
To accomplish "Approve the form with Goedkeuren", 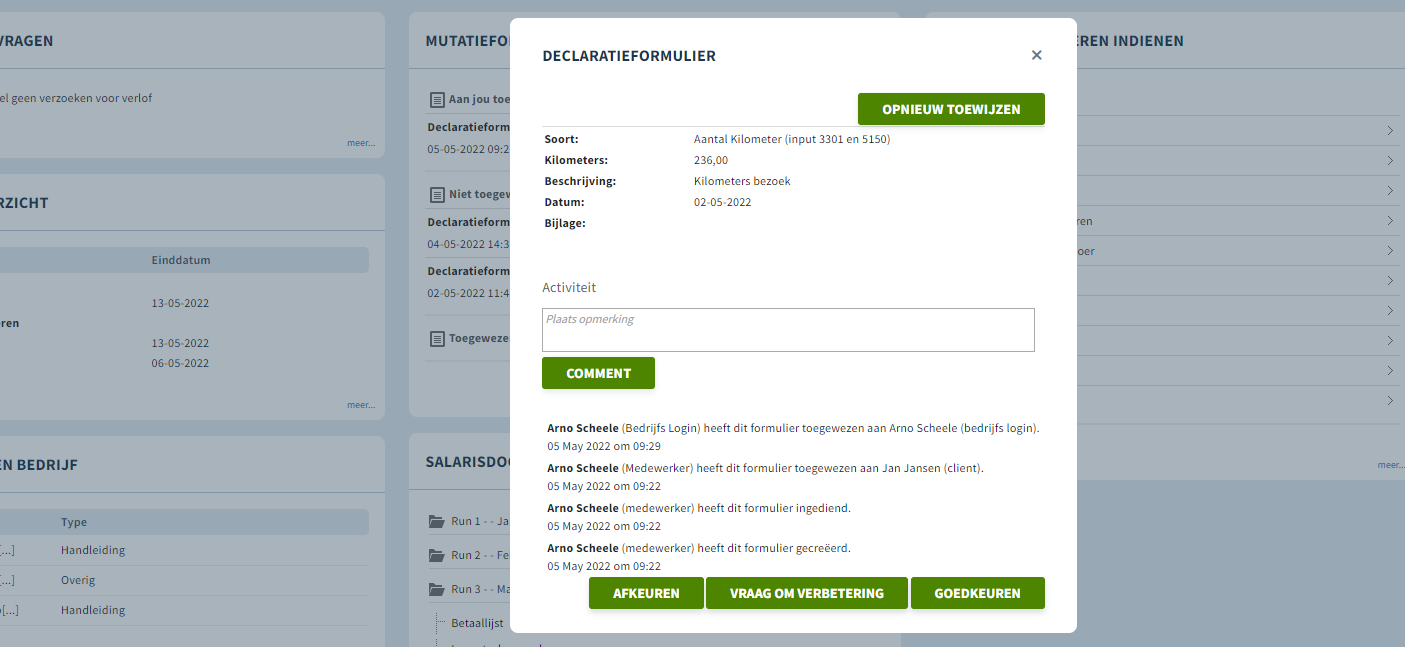I will (x=978, y=593).
